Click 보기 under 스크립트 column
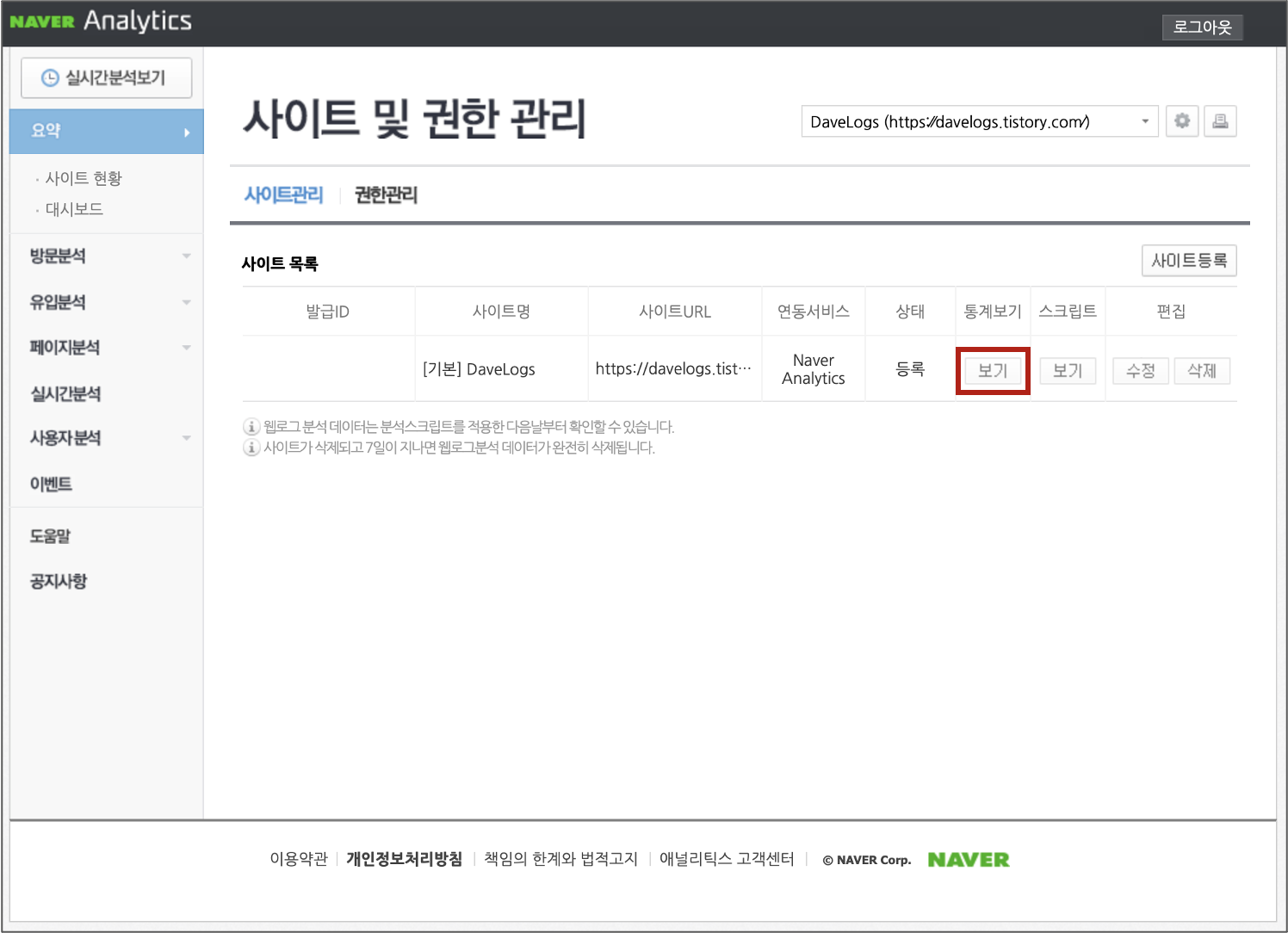 coord(1068,371)
